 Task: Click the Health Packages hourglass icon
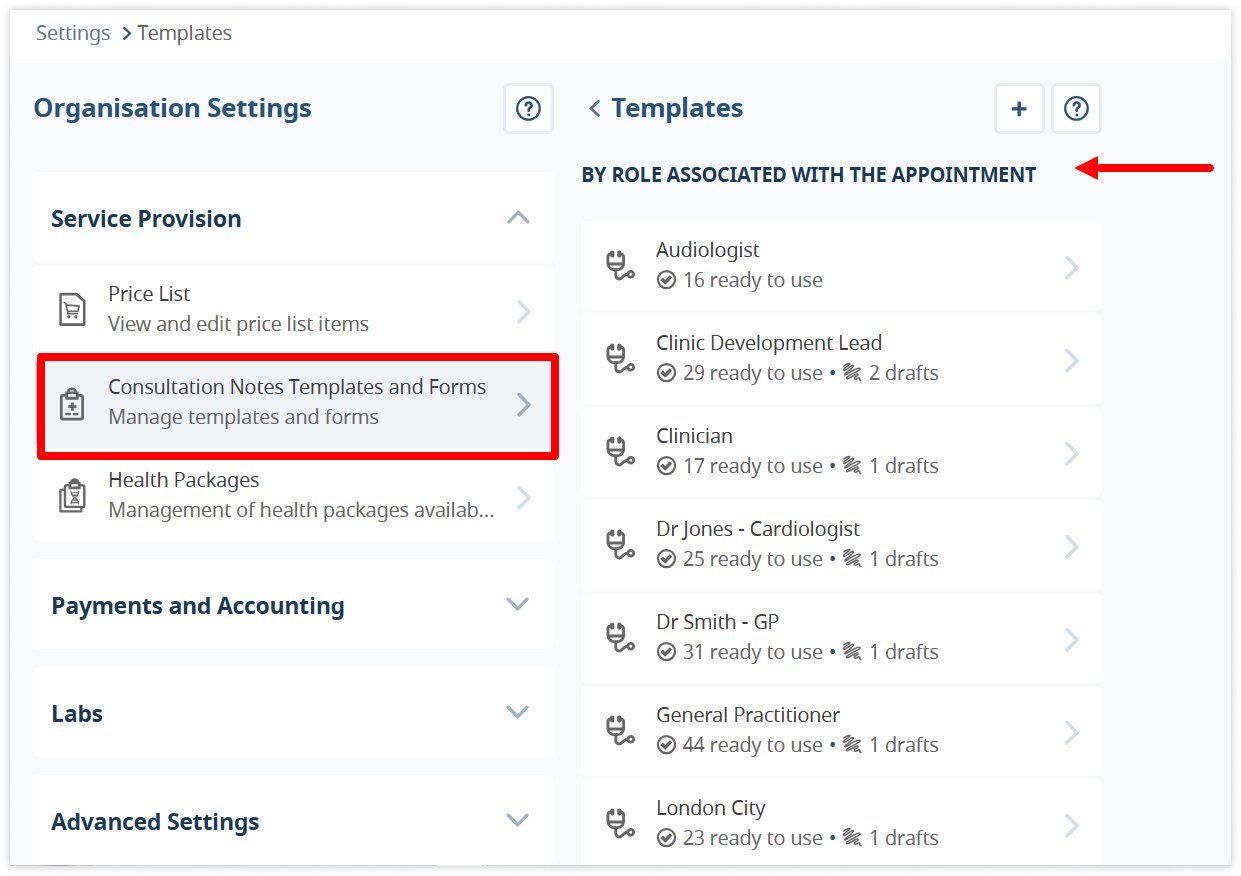(71, 494)
